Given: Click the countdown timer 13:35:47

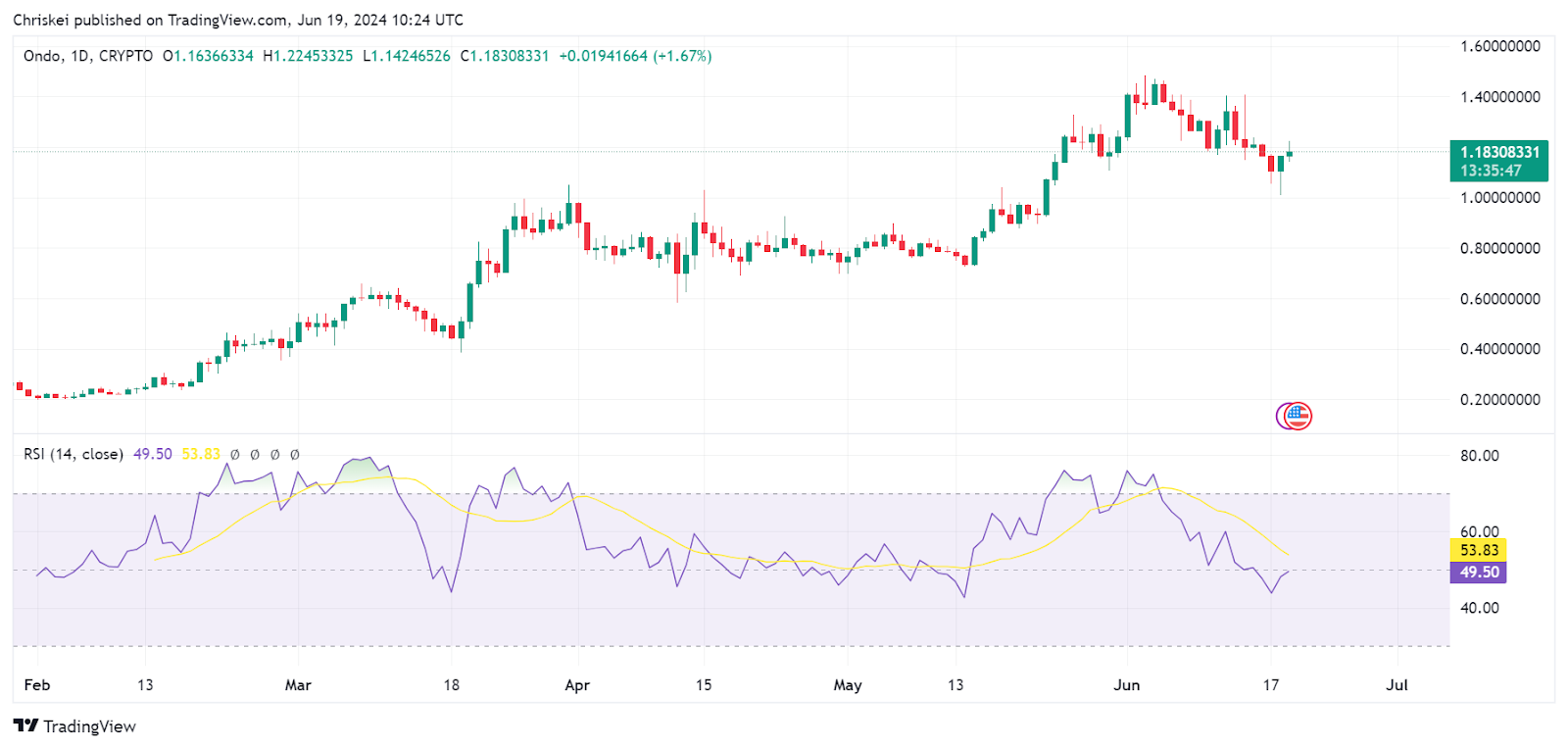Looking at the screenshot, I should click(1491, 171).
